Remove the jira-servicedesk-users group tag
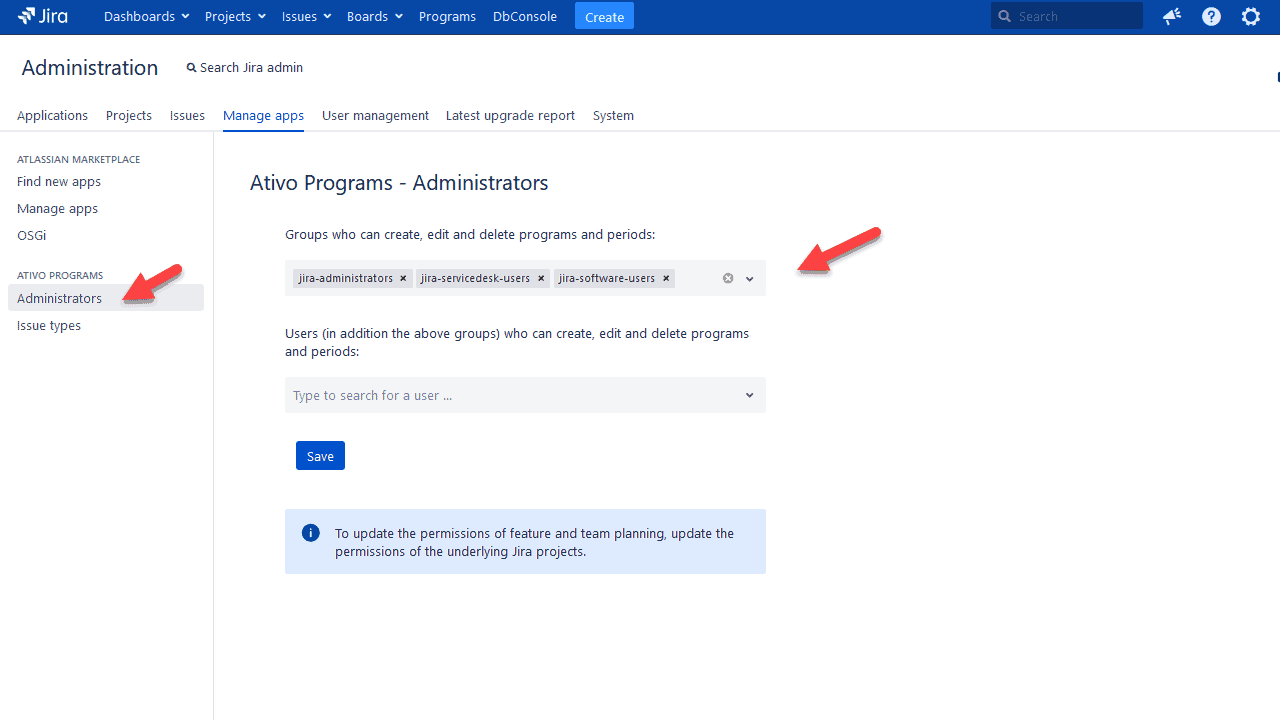Viewport: 1280px width, 720px height. pos(541,278)
